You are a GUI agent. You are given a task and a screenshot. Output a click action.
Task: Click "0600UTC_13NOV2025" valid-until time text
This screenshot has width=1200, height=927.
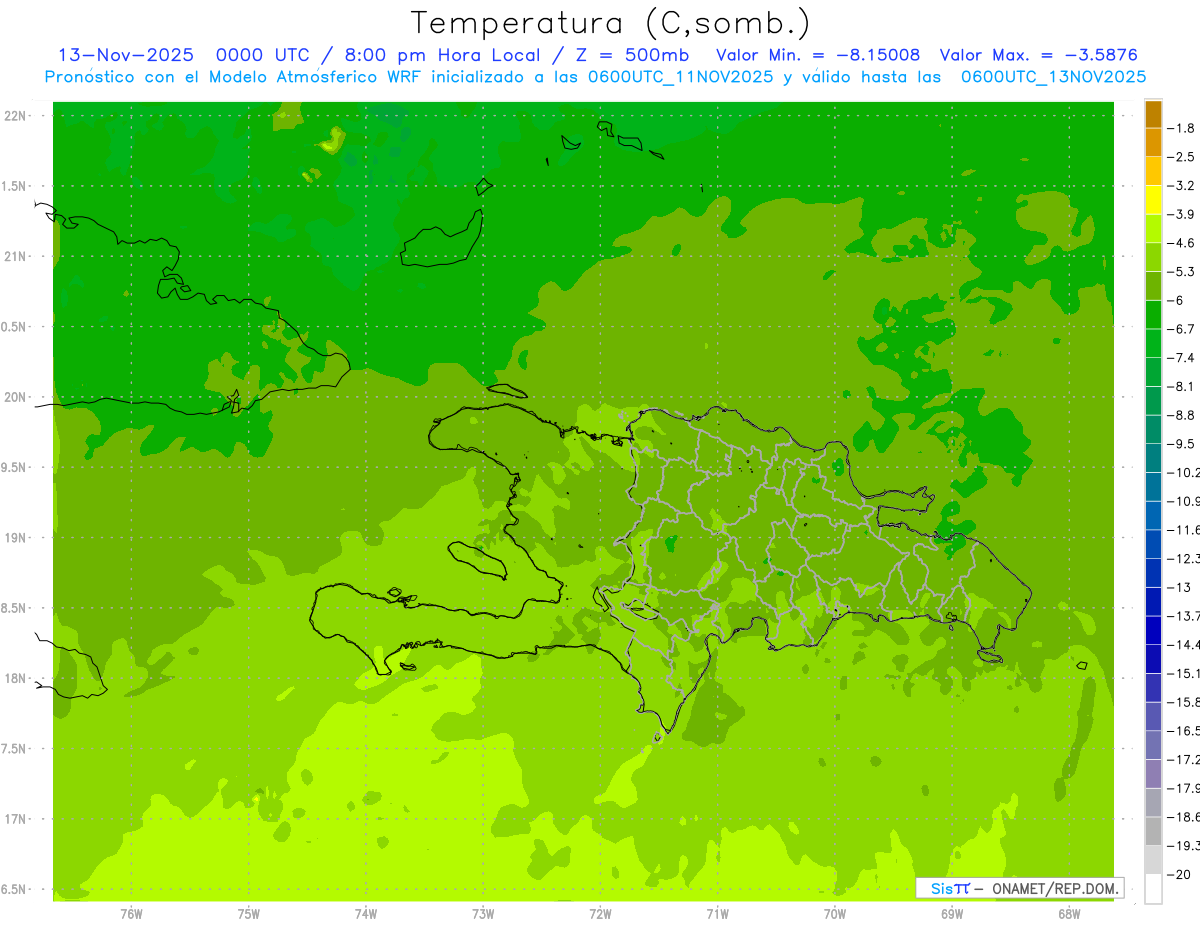click(x=1053, y=76)
